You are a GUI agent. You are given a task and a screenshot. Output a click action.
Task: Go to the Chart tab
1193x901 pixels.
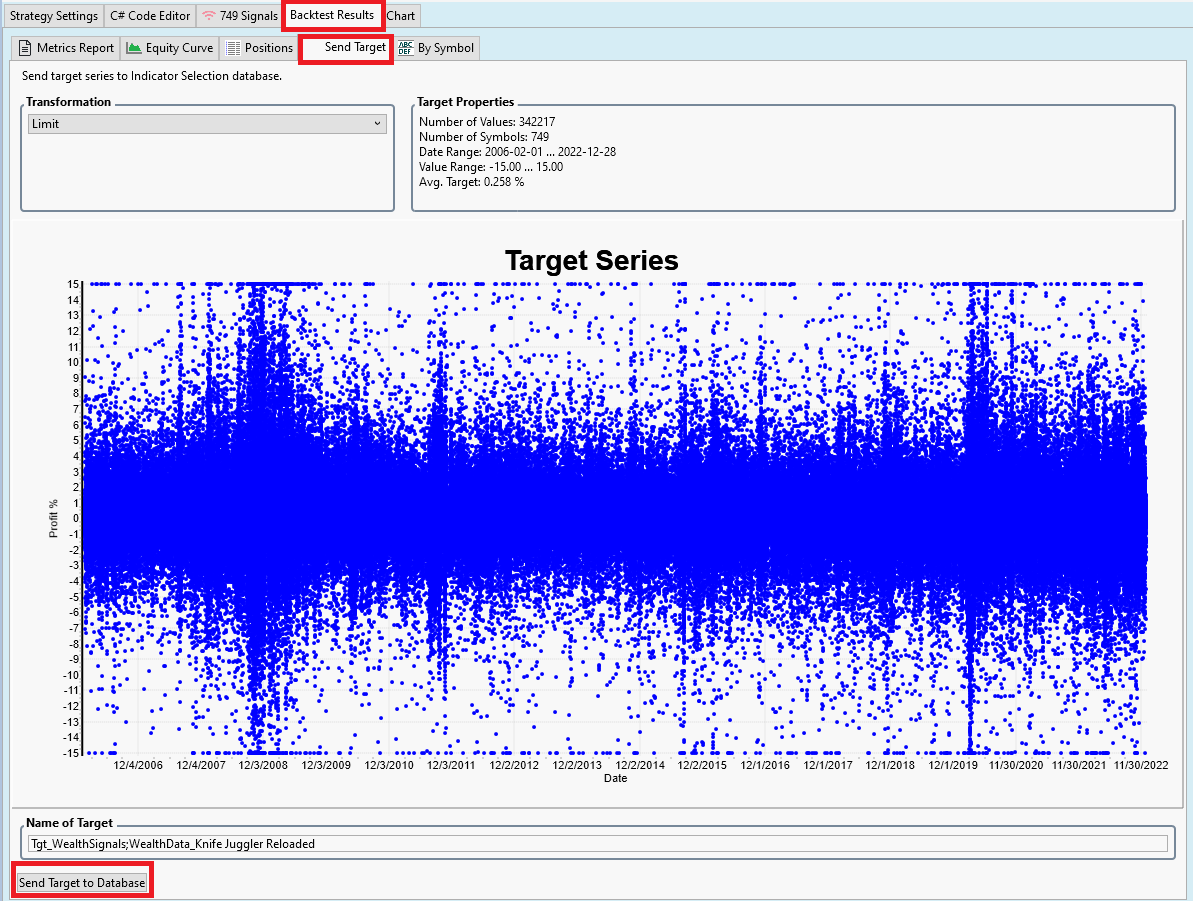(x=401, y=16)
